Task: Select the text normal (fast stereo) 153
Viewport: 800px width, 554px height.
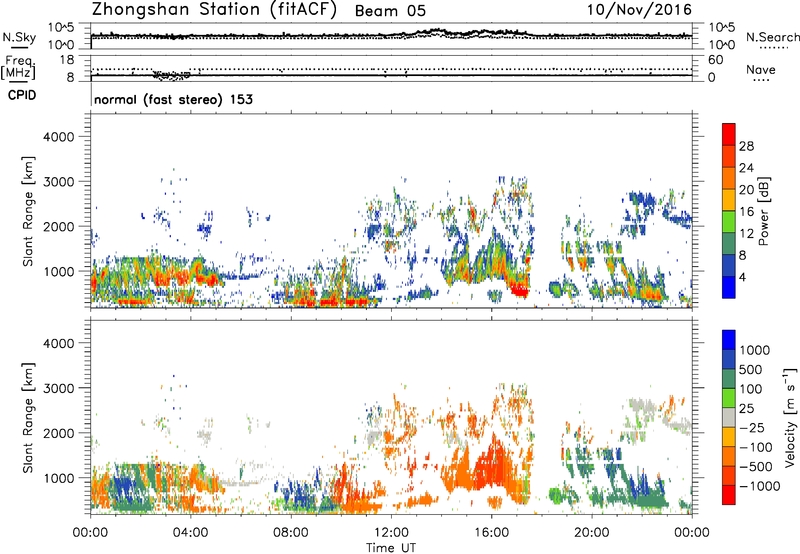Action: [173, 99]
